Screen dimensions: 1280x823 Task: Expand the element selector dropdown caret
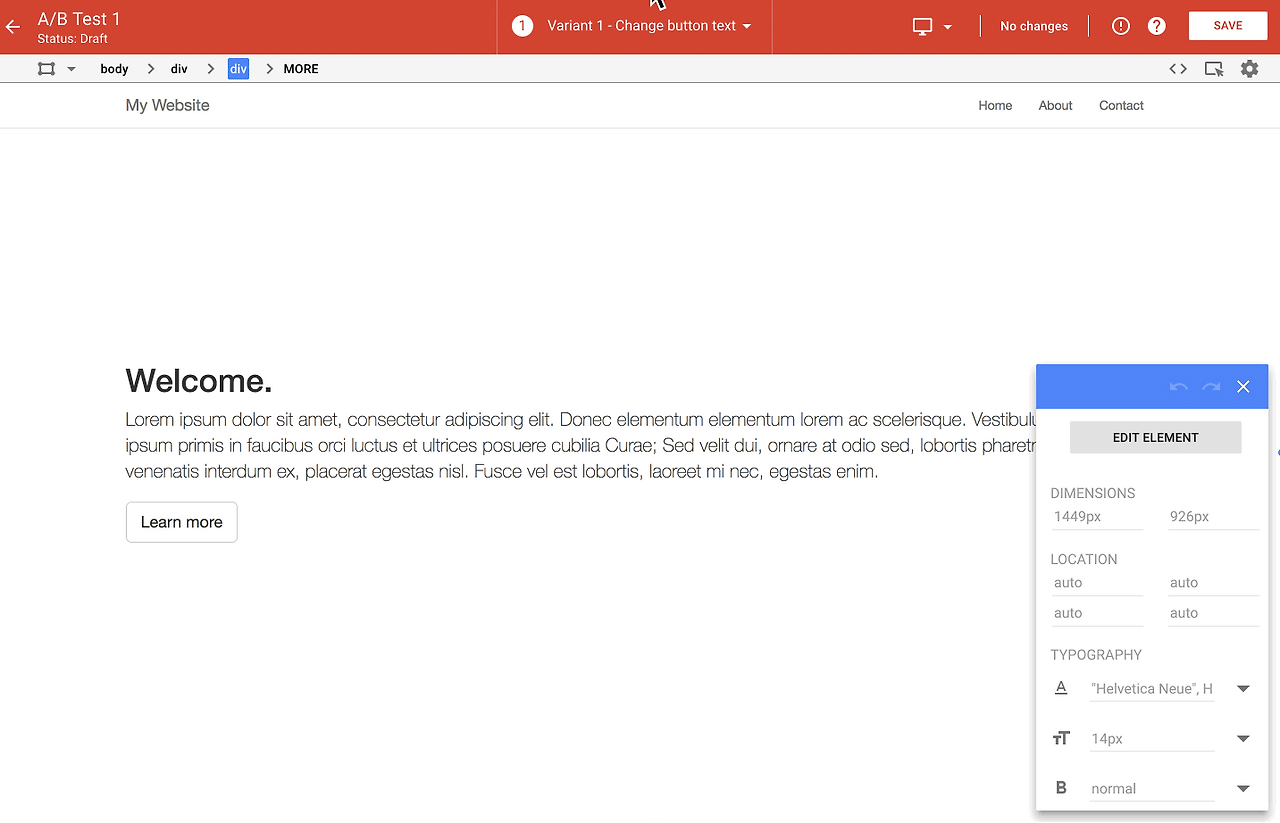tap(71, 69)
